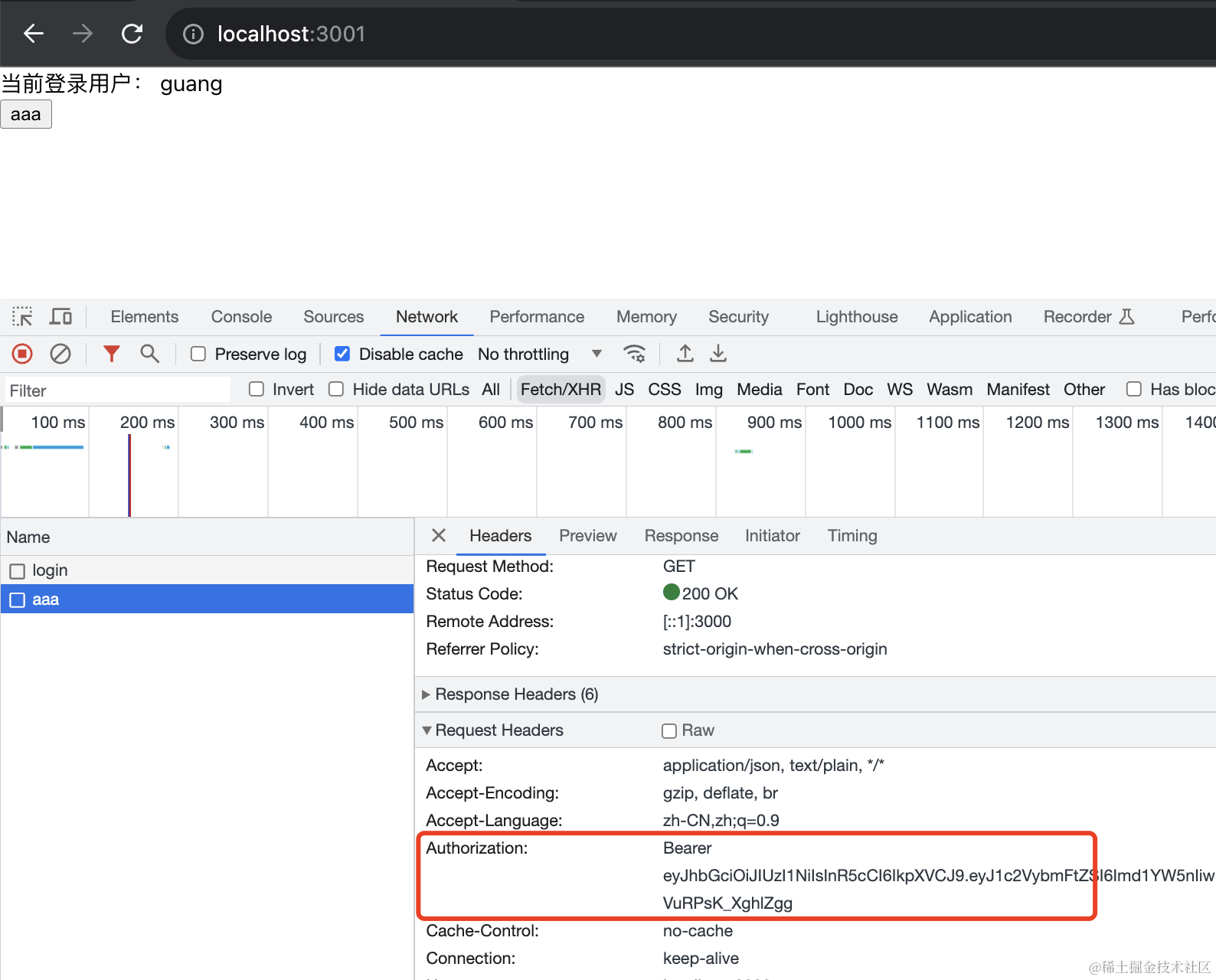1216x980 pixels.
Task: Click into the Filter text field
Action: pyautogui.click(x=118, y=390)
